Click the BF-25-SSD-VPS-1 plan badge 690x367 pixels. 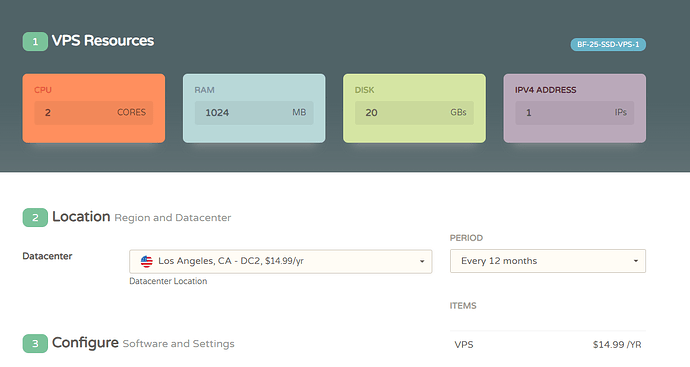(608, 44)
